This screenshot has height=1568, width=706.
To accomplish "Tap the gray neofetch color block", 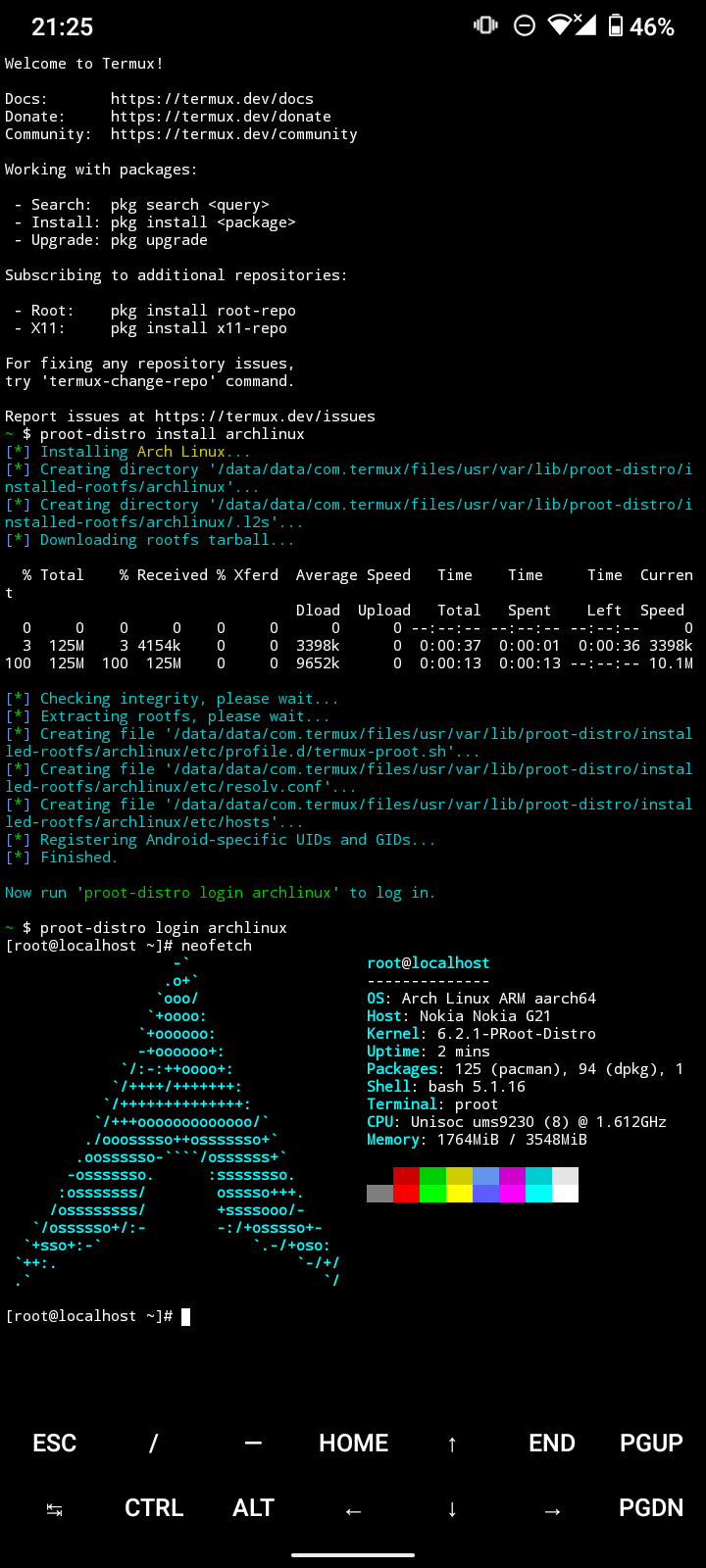I will click(379, 1194).
